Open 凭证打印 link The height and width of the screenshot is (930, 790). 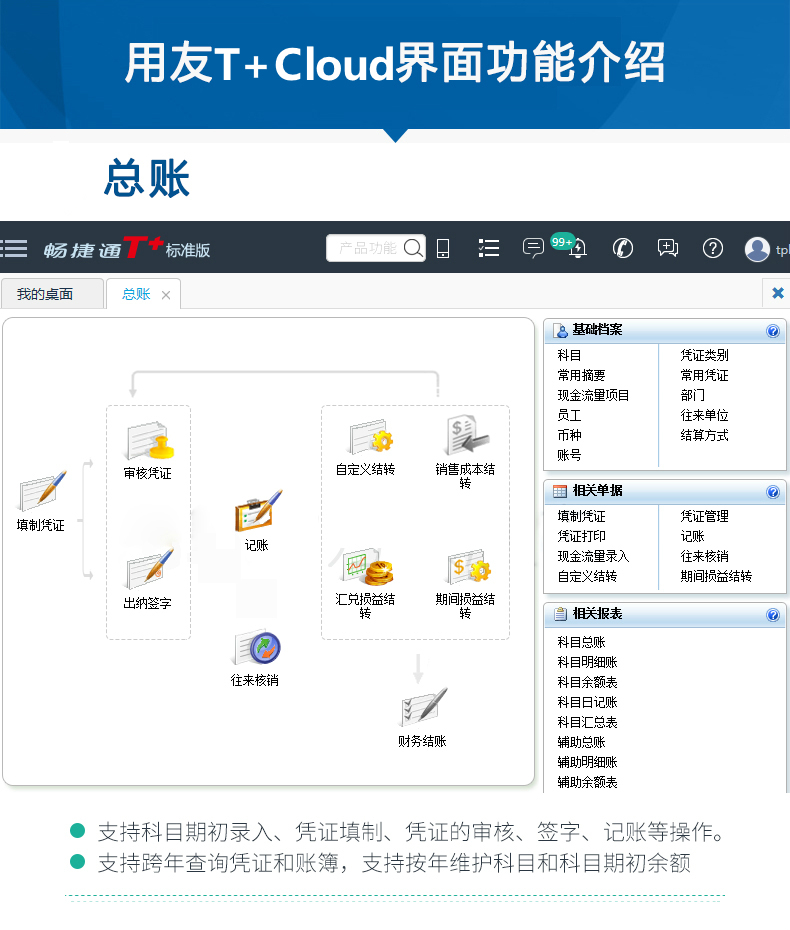pos(581,536)
